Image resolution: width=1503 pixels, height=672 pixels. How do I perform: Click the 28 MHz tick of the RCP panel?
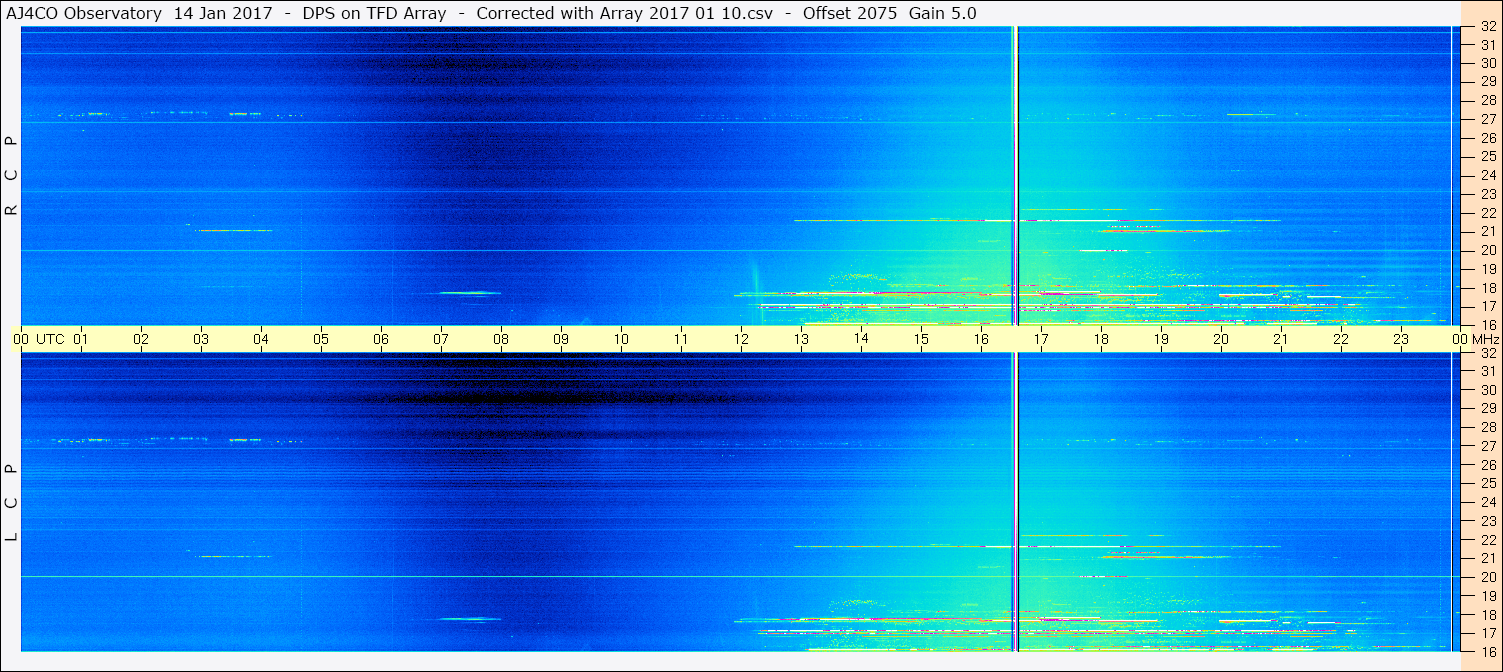(x=1488, y=100)
